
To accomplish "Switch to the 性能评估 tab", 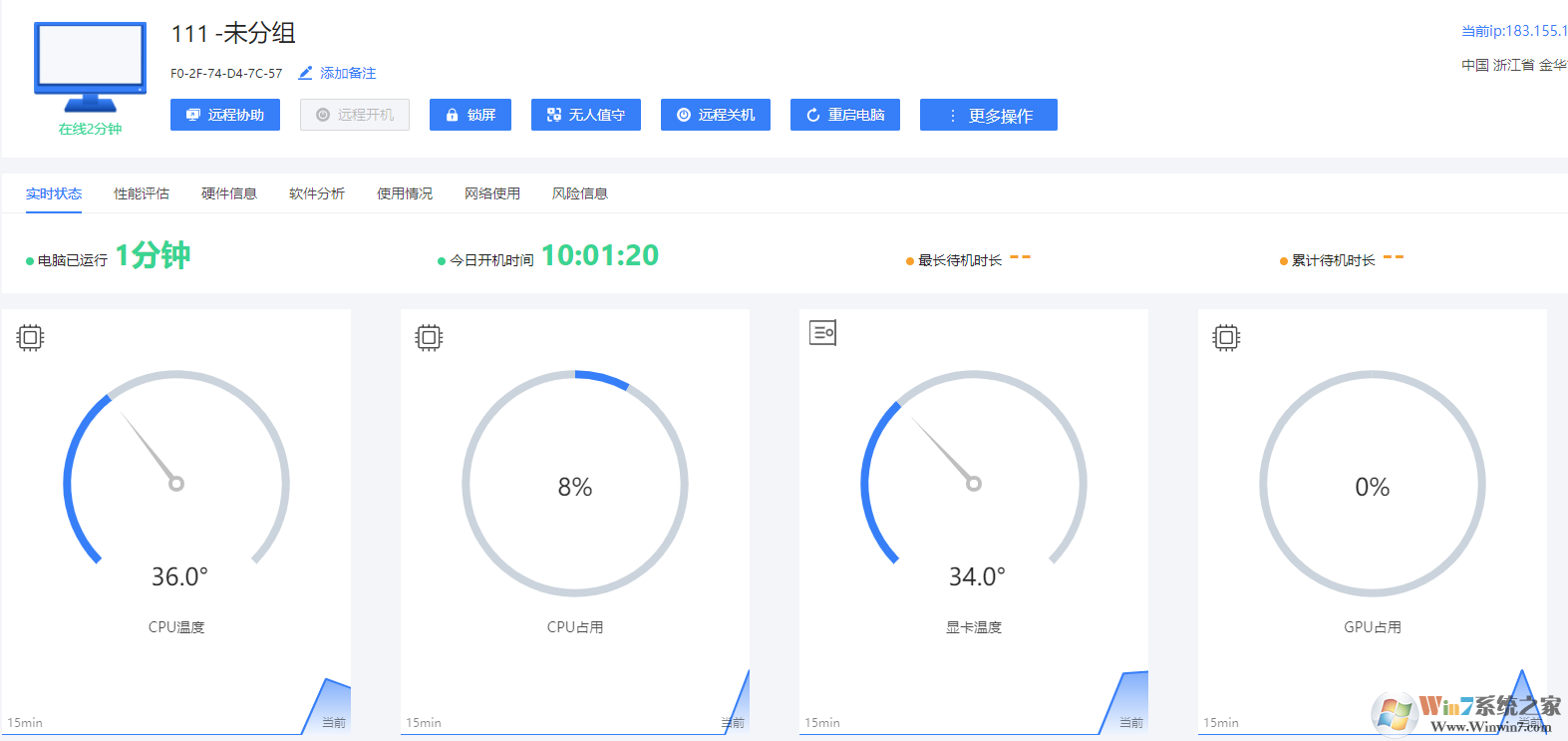I will pyautogui.click(x=142, y=193).
